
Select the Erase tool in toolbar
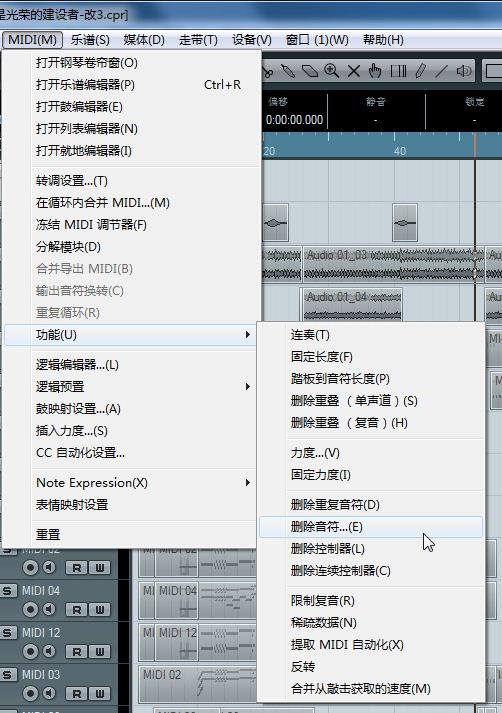(310, 71)
